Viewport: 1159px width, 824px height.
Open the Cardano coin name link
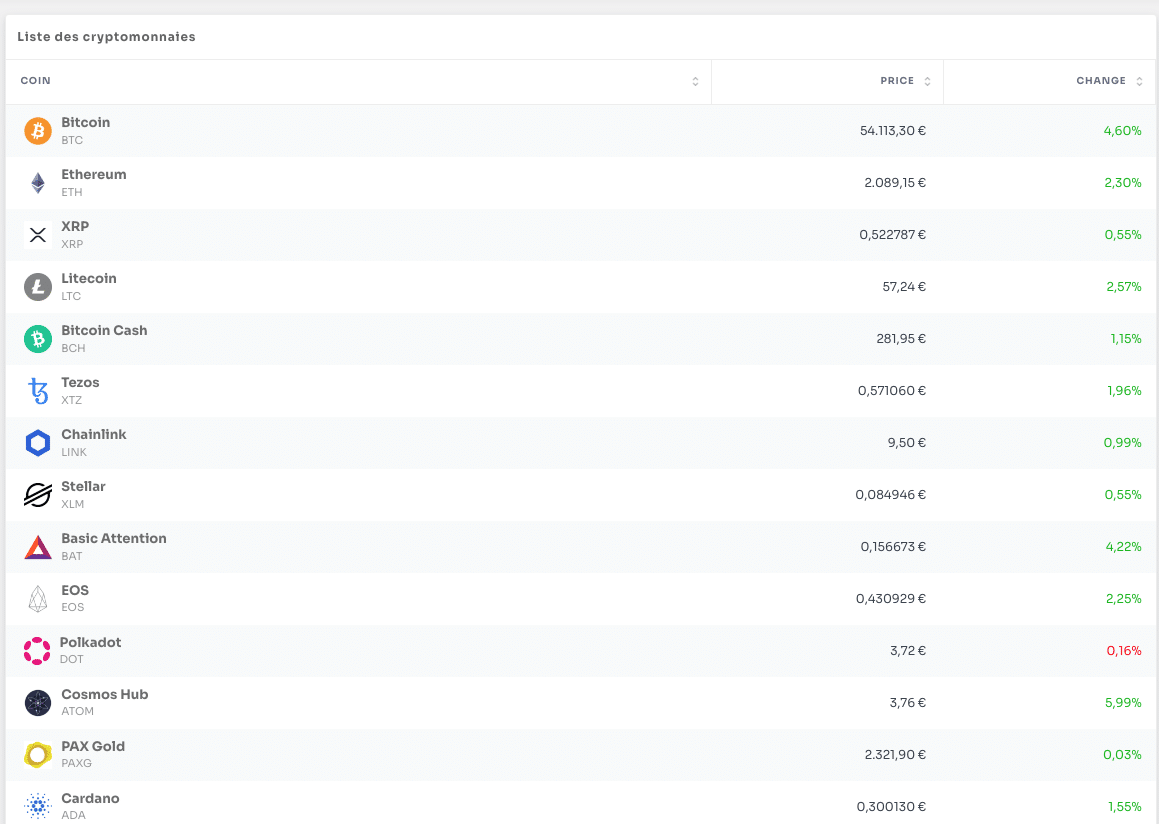pos(90,798)
